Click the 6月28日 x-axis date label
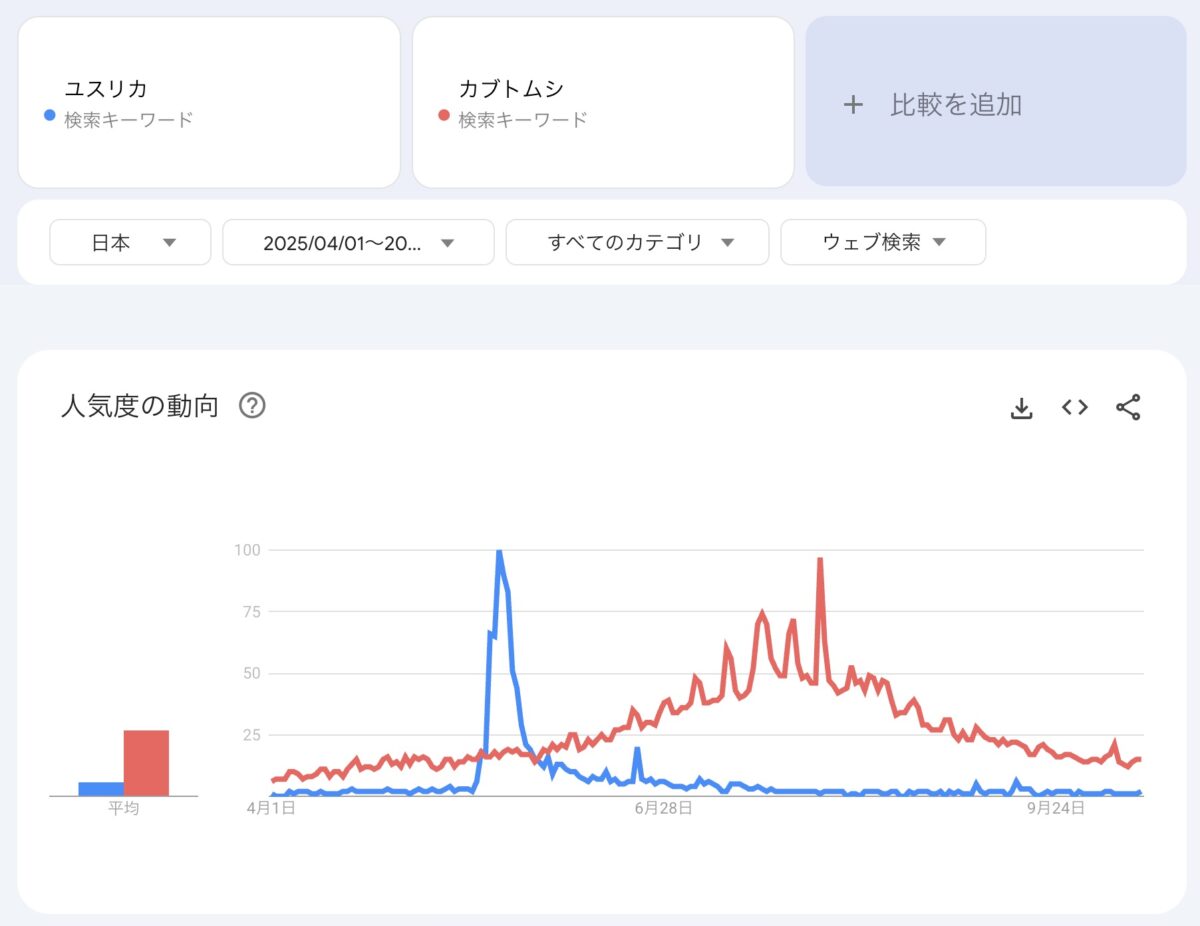Viewport: 1200px width, 926px height. [x=663, y=808]
